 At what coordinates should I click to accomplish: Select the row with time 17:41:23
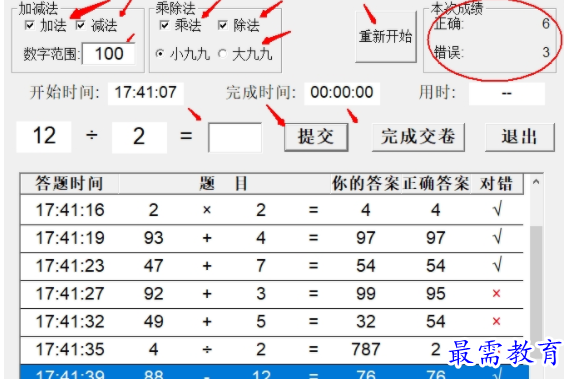click(272, 266)
